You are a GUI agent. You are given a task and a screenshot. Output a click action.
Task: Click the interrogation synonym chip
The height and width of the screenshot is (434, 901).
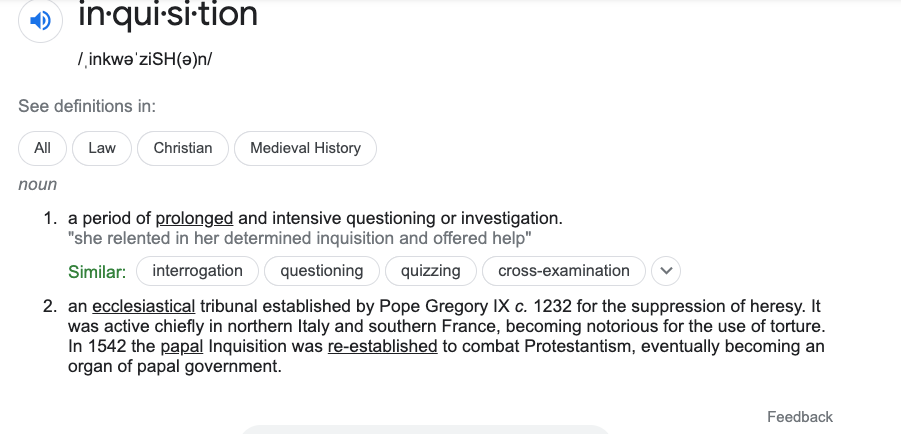(197, 271)
